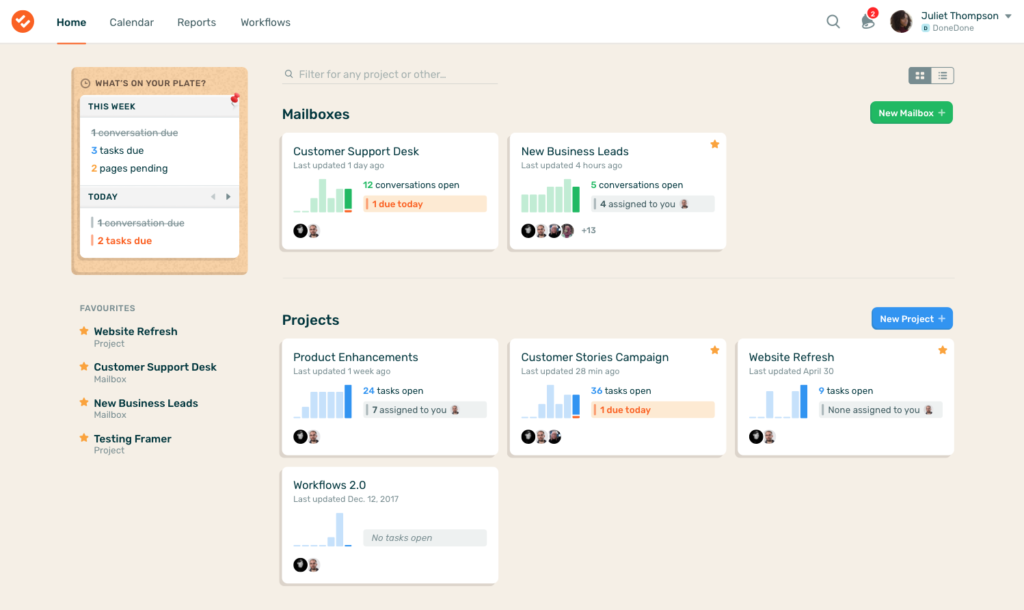The width and height of the screenshot is (1024, 610).
Task: Click the bar chart on Workflows 2.0 card
Action: (322, 530)
